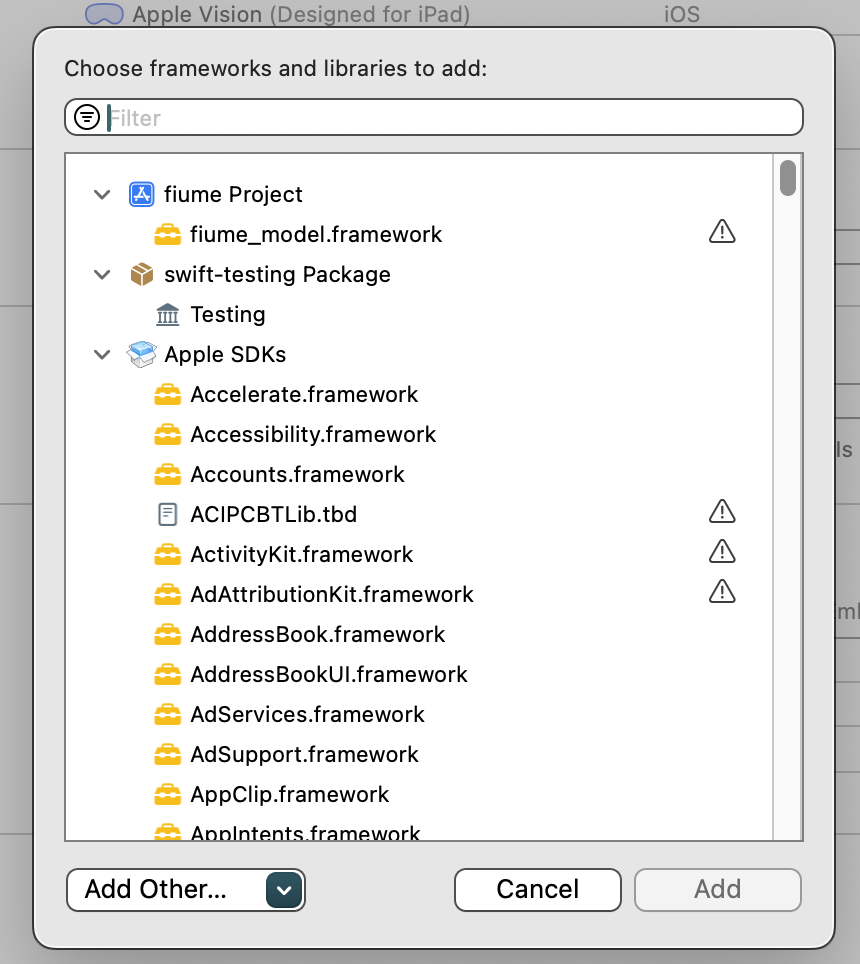Select AdAttributionKit.framework in the list
Viewport: 860px width, 964px height.
point(419,594)
